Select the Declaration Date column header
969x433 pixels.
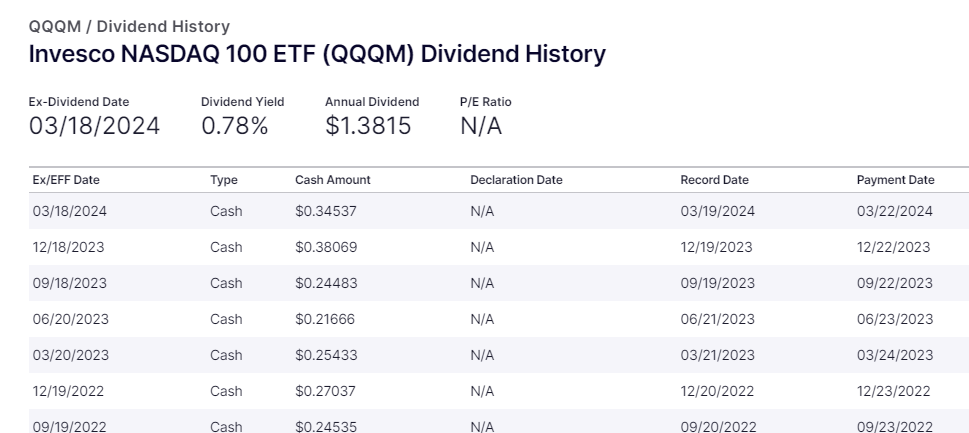click(516, 180)
